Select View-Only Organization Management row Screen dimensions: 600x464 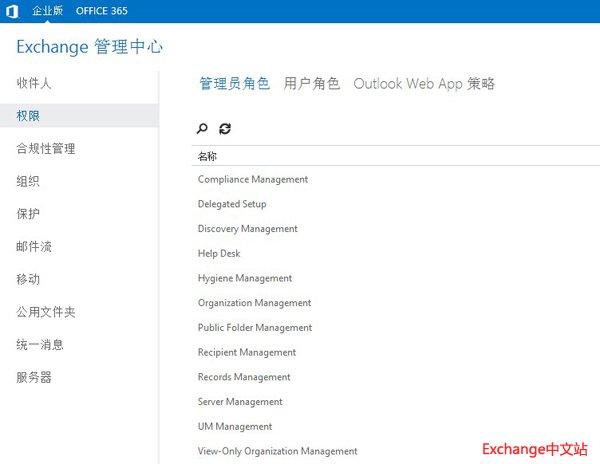tap(278, 451)
